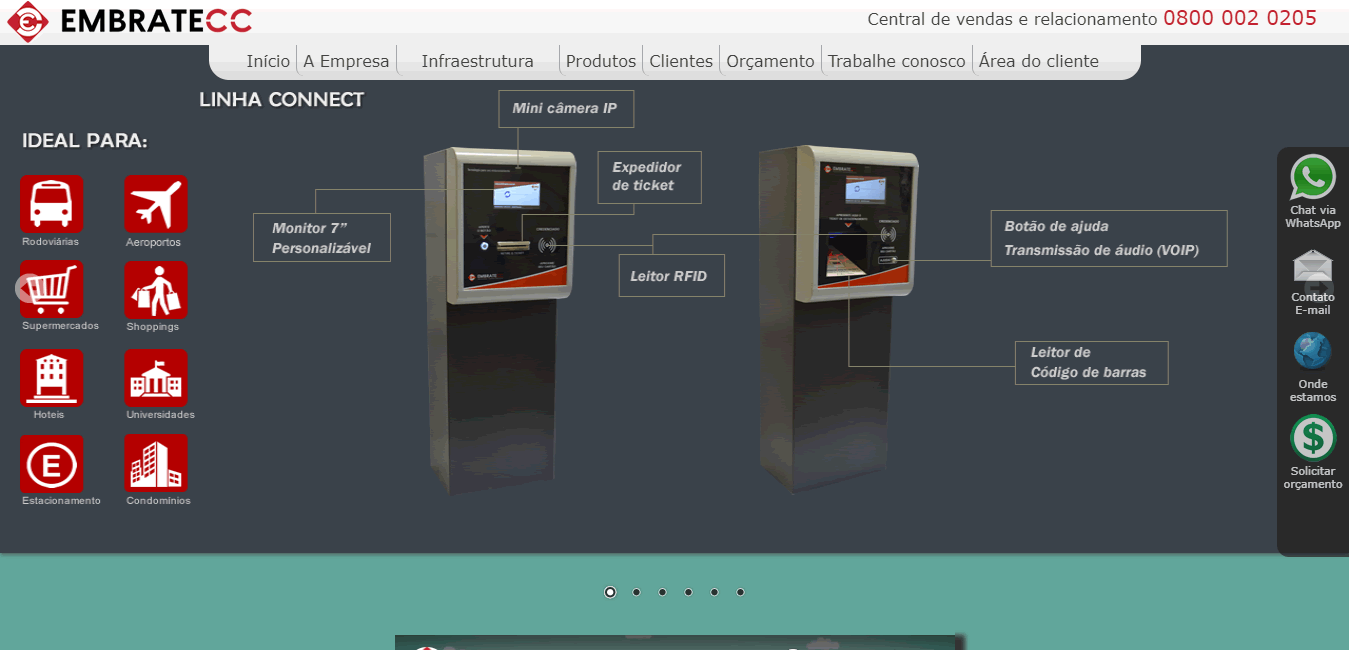Viewport: 1349px width, 650px height.
Task: Click the IDEAL PARA: heading
Action: click(85, 141)
